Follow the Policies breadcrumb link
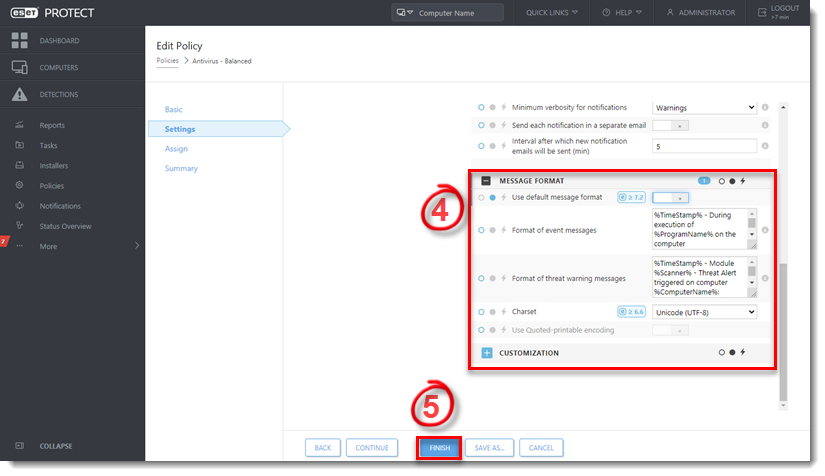The image size is (825, 476). [167, 60]
